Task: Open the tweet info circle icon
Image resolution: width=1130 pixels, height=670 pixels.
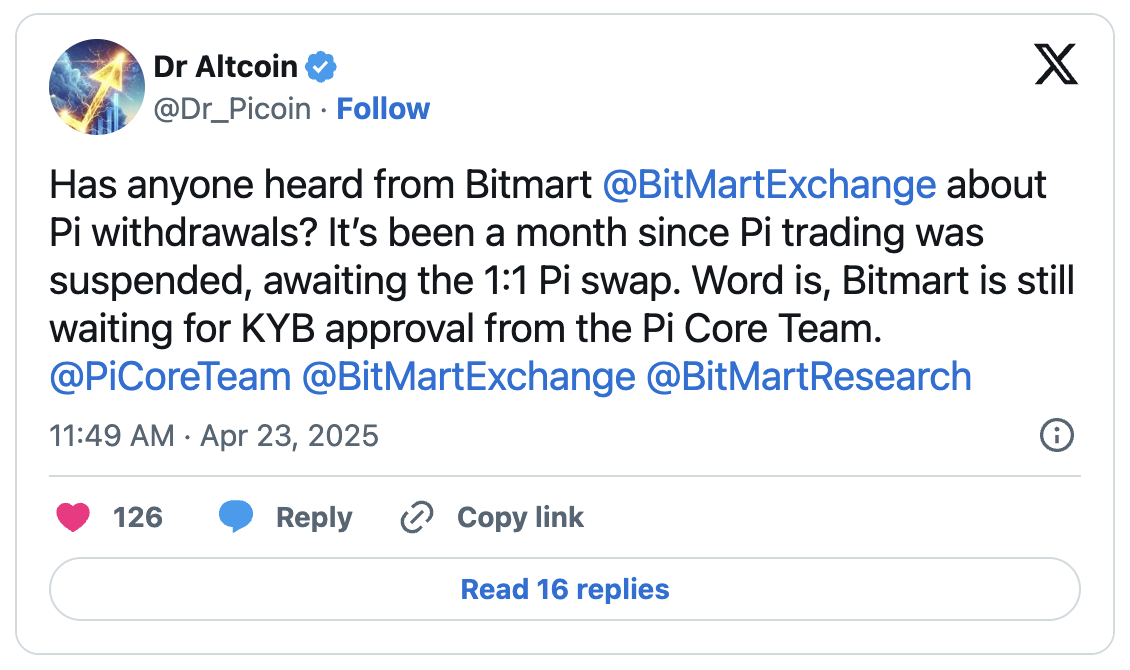Action: pyautogui.click(x=1057, y=435)
